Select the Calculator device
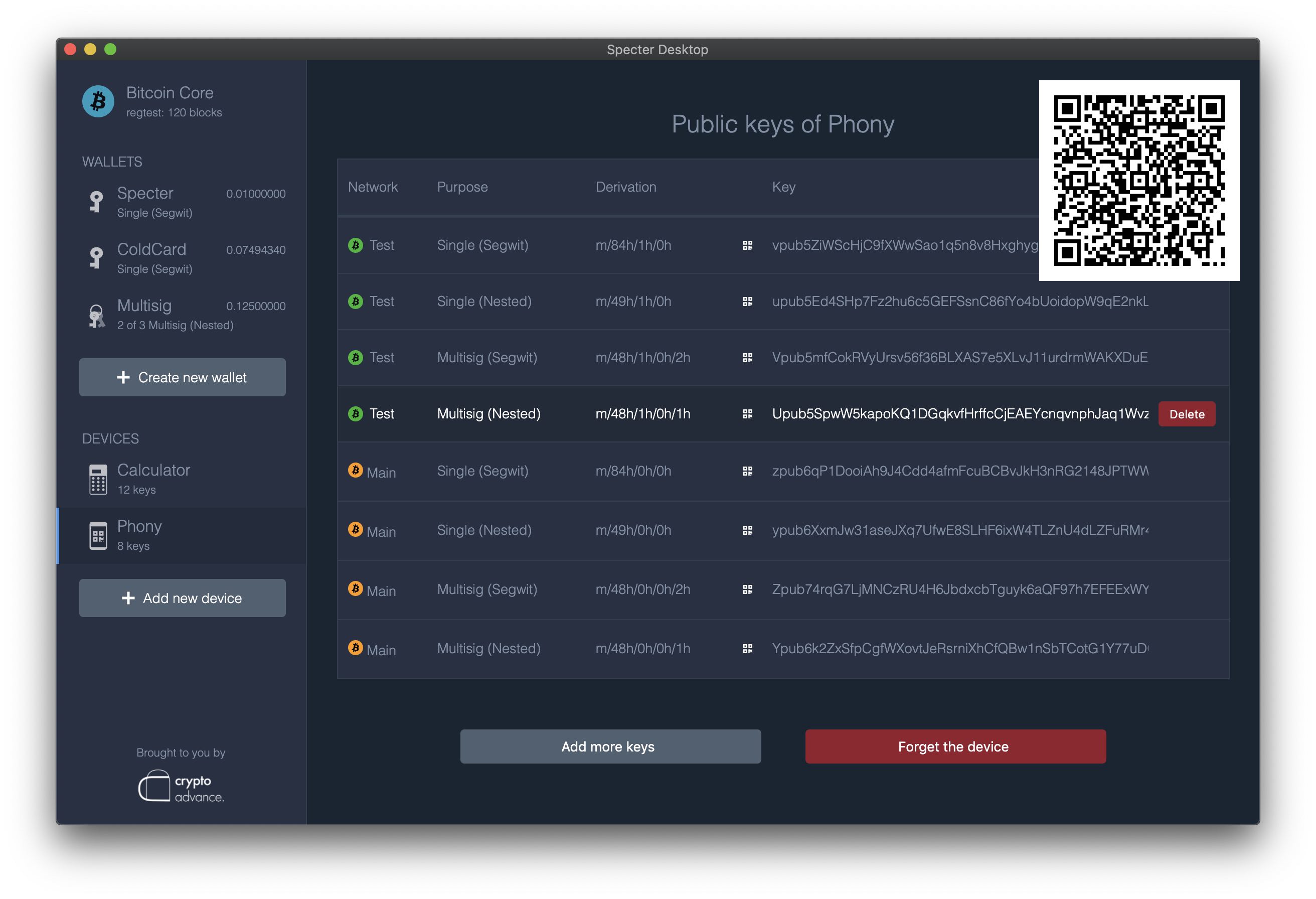 (182, 479)
